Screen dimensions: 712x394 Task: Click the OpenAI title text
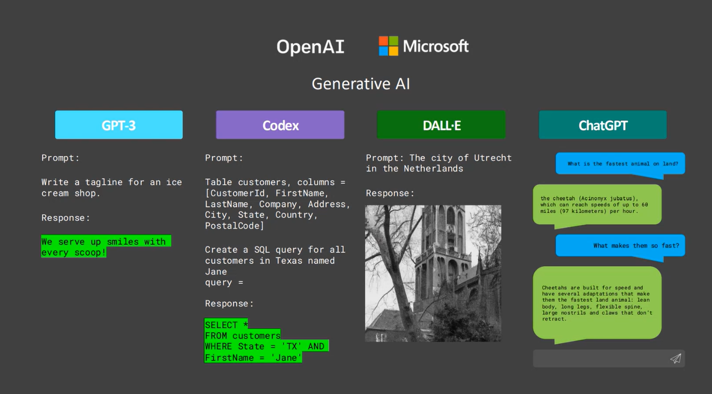(311, 47)
